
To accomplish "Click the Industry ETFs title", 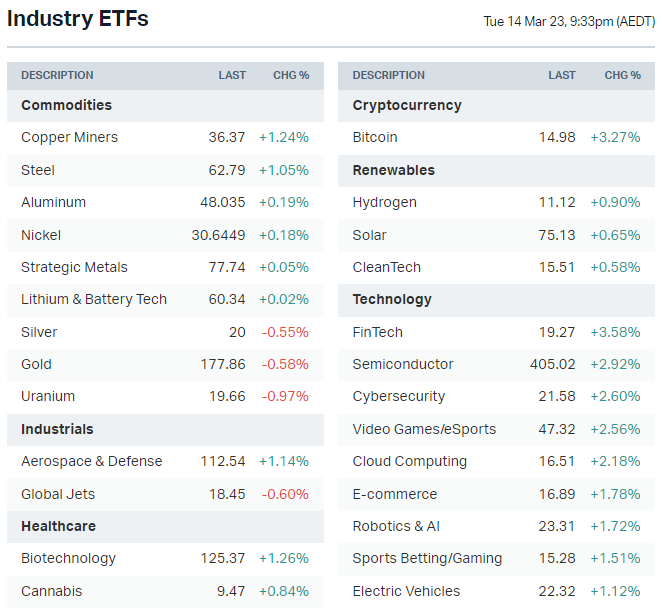I will click(78, 19).
